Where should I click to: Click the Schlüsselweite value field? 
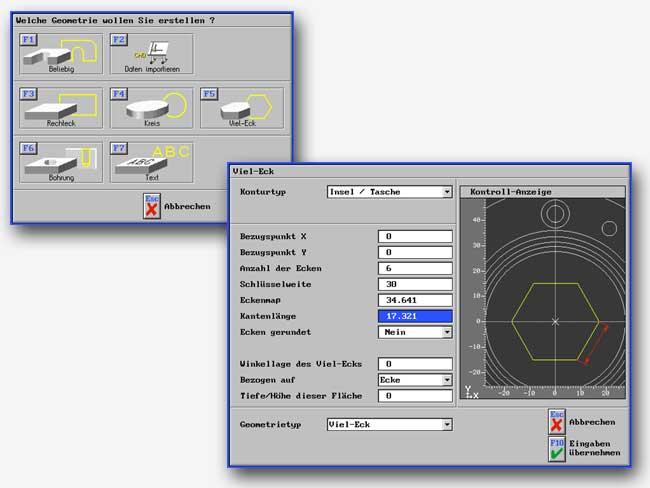(x=415, y=284)
